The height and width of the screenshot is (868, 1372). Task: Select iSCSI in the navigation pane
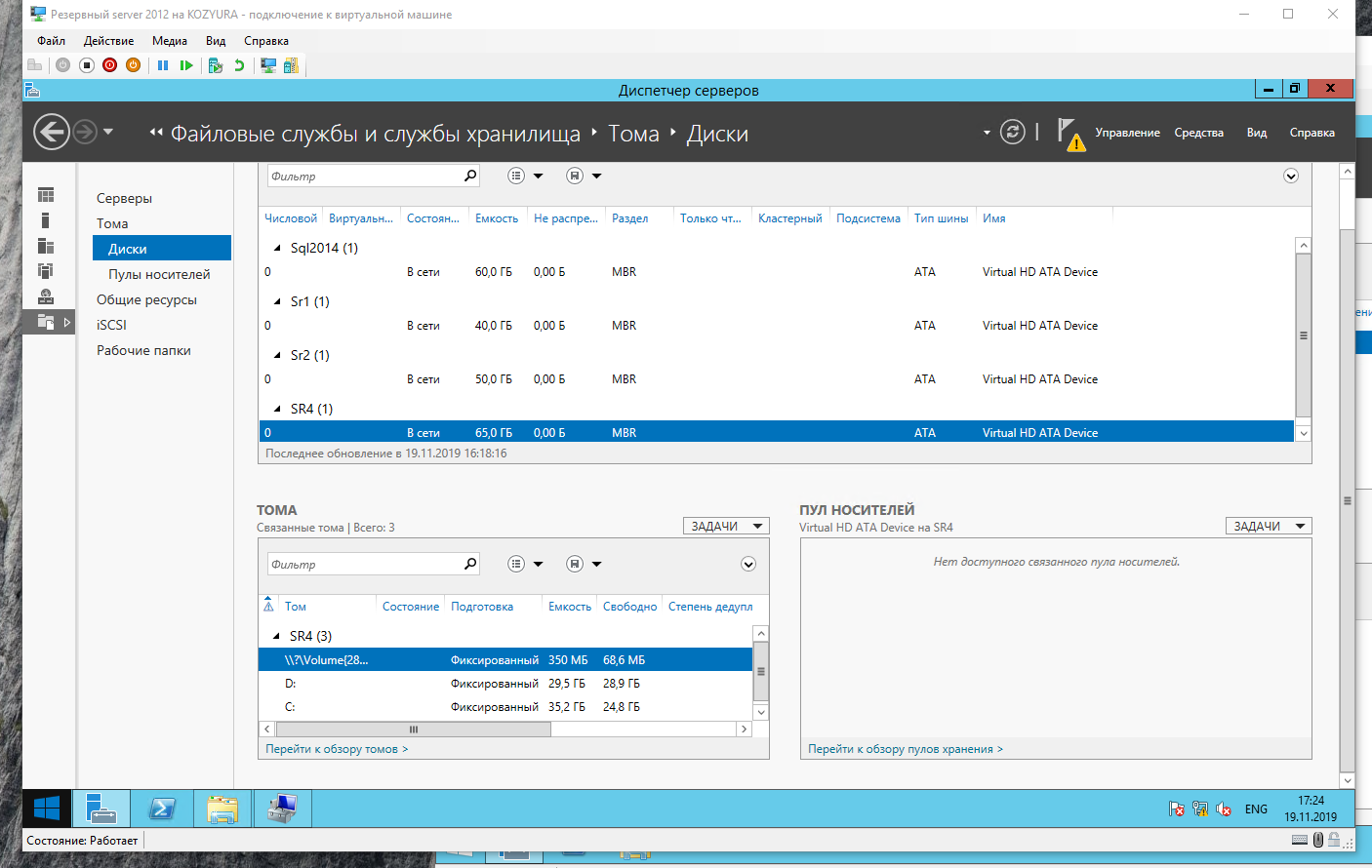111,325
